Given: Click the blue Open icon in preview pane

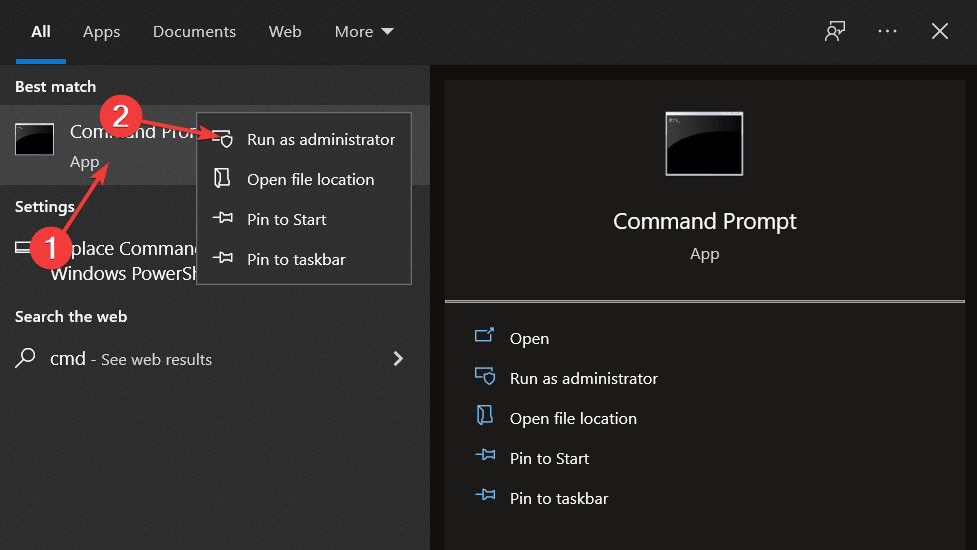Looking at the screenshot, I should point(485,336).
